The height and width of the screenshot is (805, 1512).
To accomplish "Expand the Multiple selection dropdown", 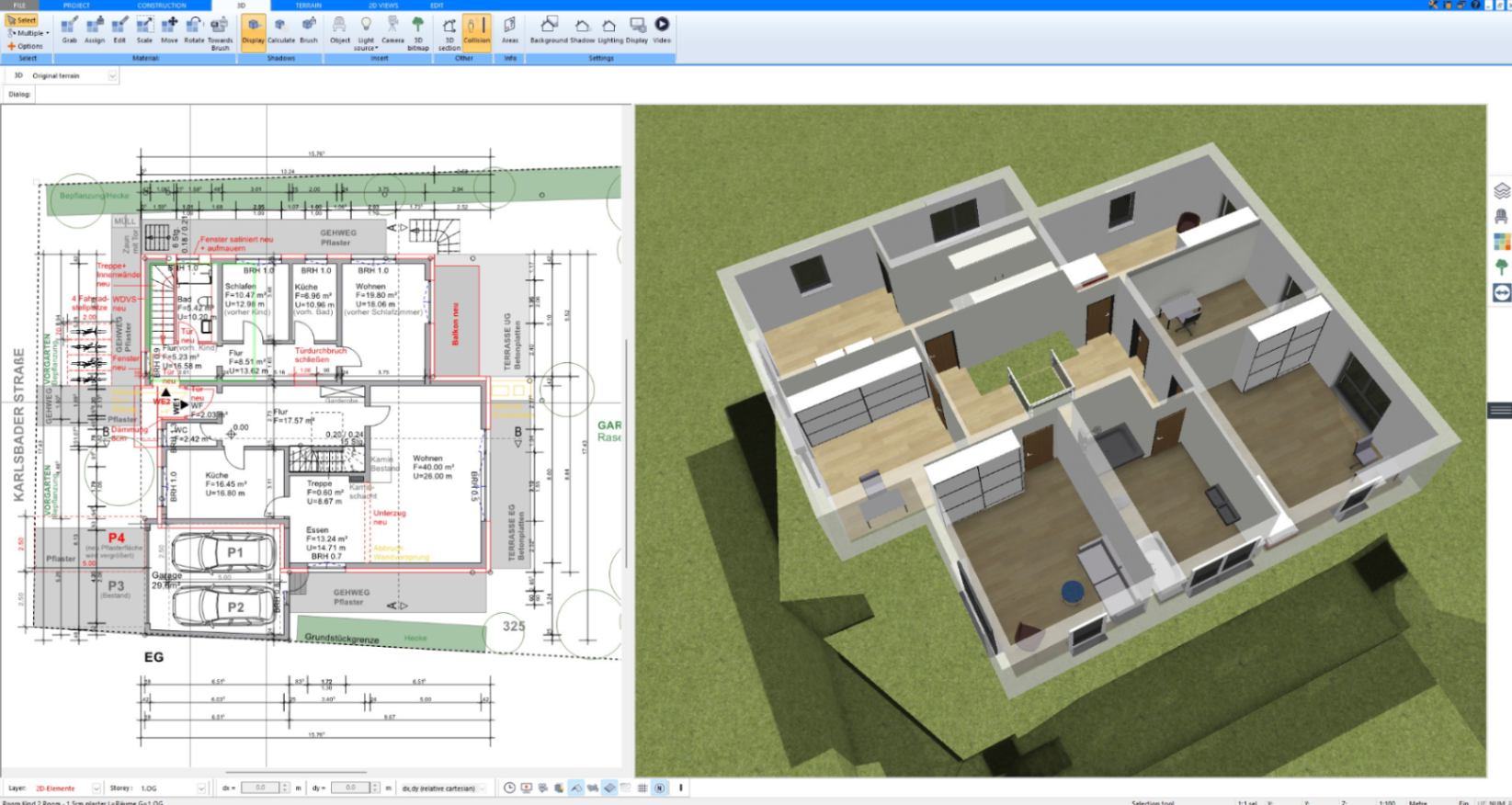I will 28,33.
